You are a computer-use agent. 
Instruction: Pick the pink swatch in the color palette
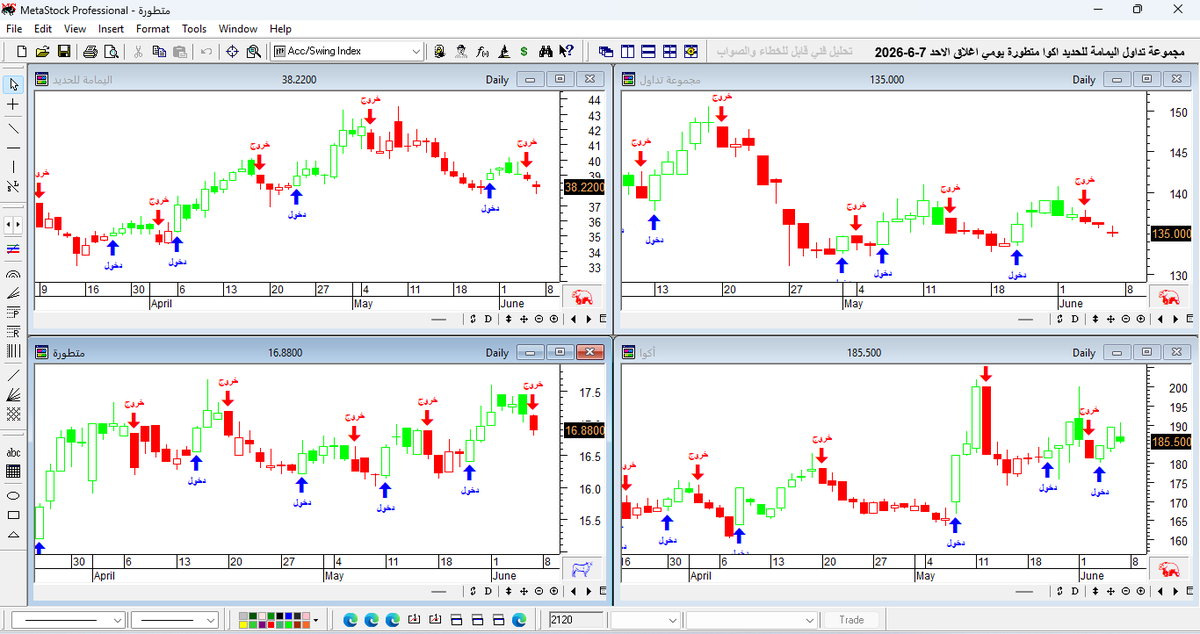(x=306, y=616)
